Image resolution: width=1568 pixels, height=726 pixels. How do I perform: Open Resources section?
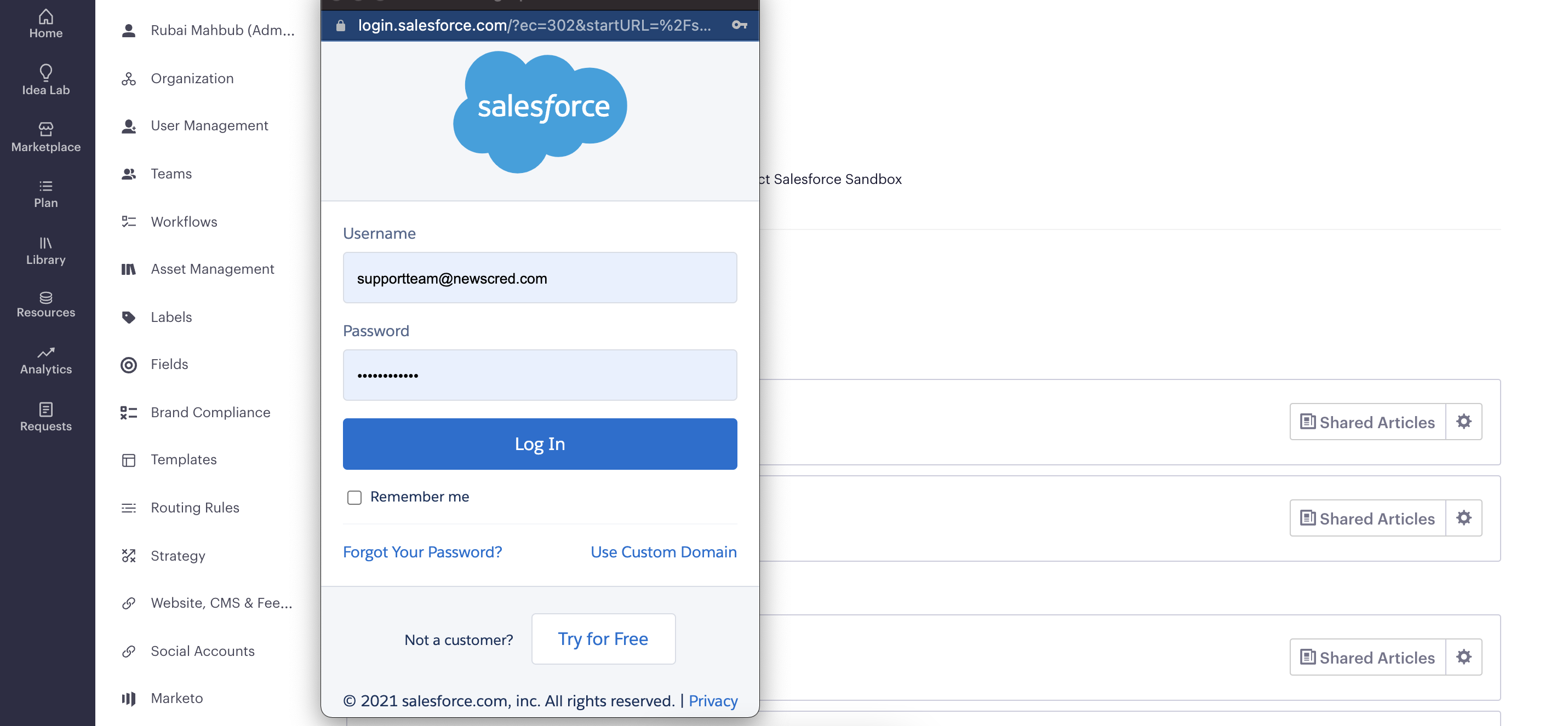(x=45, y=304)
